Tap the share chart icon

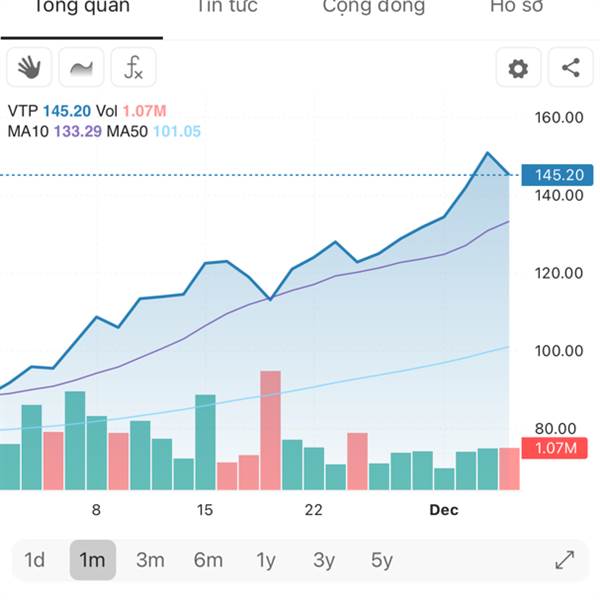(x=571, y=68)
